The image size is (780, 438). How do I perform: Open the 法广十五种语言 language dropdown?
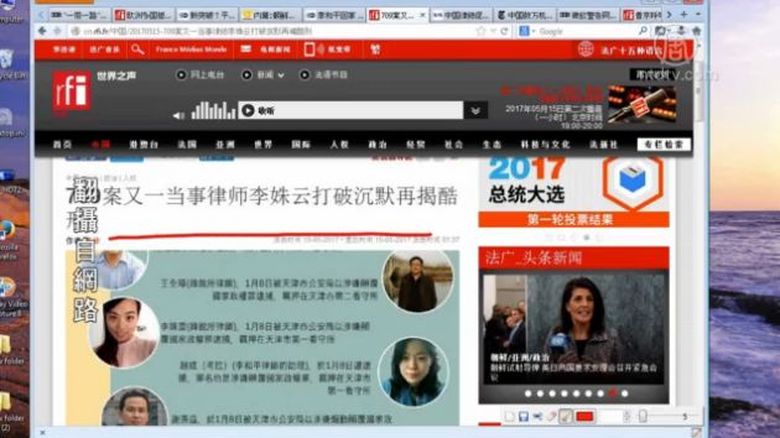coord(619,48)
